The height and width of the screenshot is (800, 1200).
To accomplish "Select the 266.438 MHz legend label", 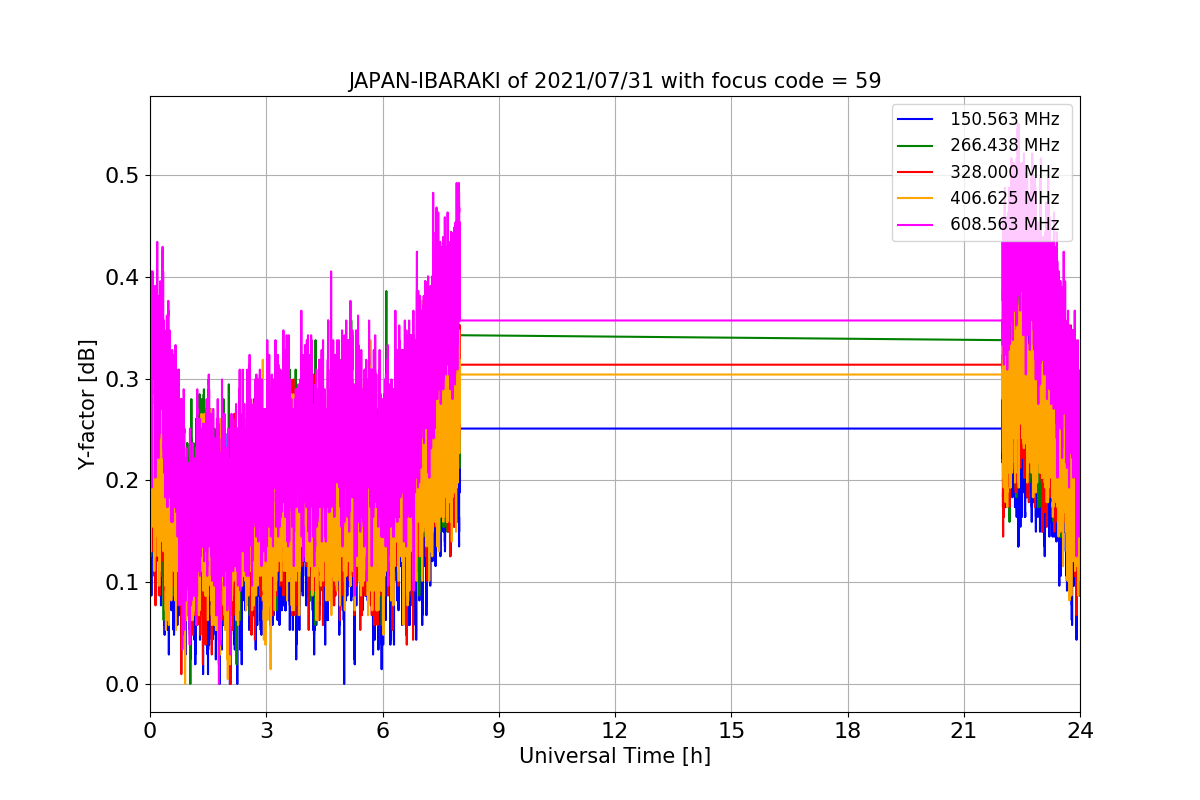I will tap(1004, 145).
